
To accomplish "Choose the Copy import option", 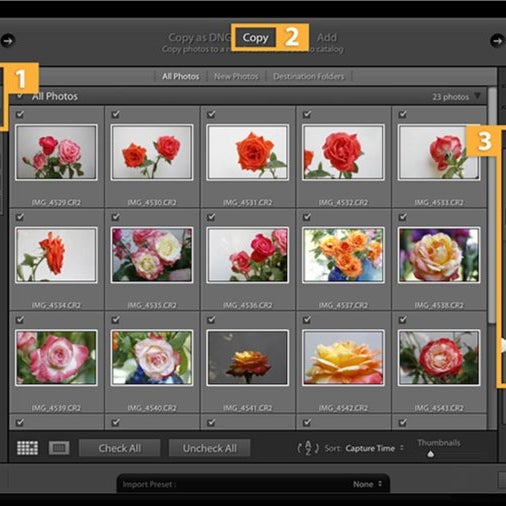I will 255,38.
